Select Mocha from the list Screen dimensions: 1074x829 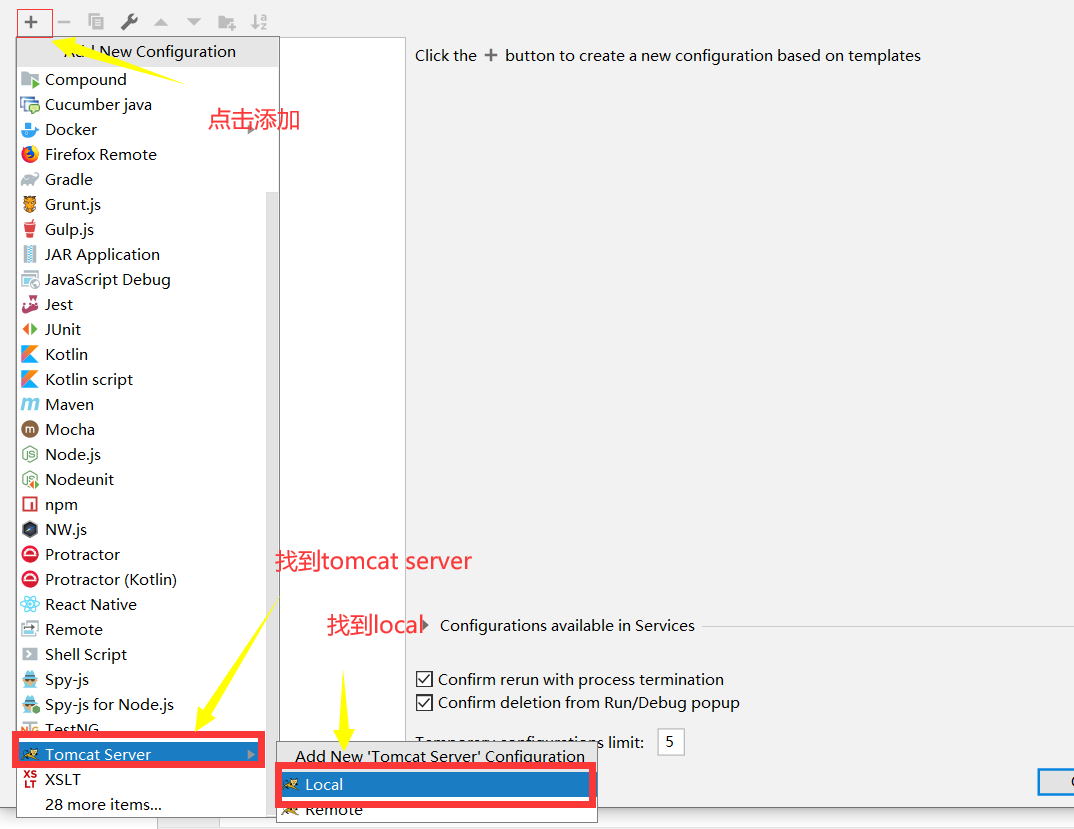point(142,430)
